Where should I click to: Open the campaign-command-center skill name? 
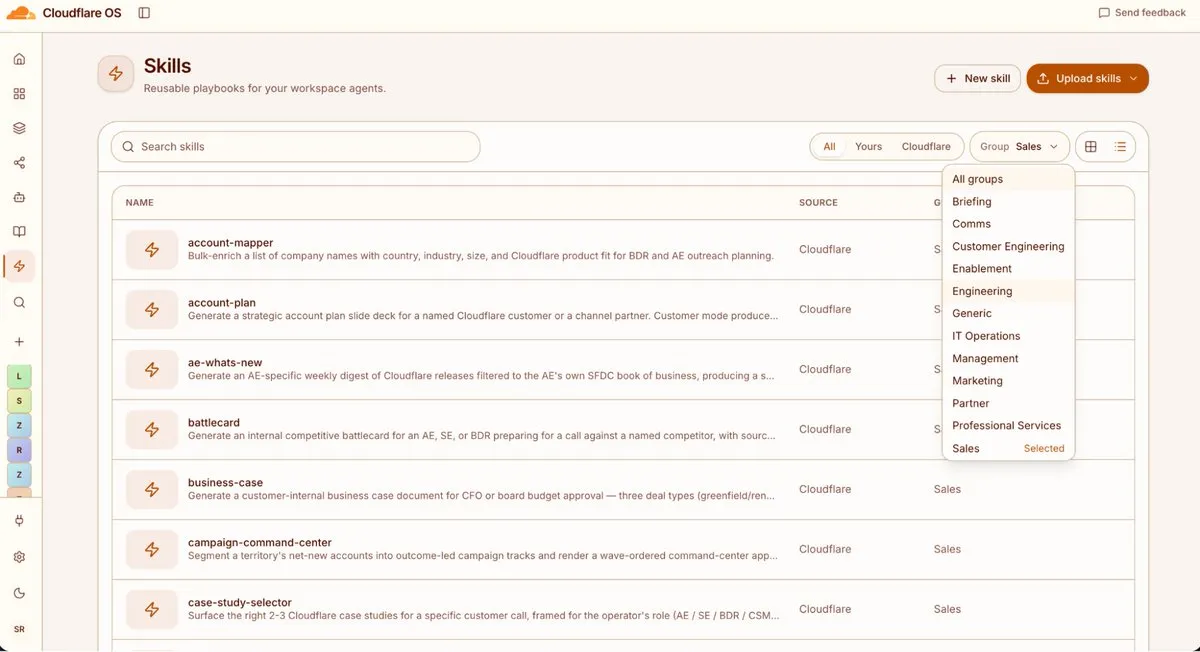(x=260, y=543)
